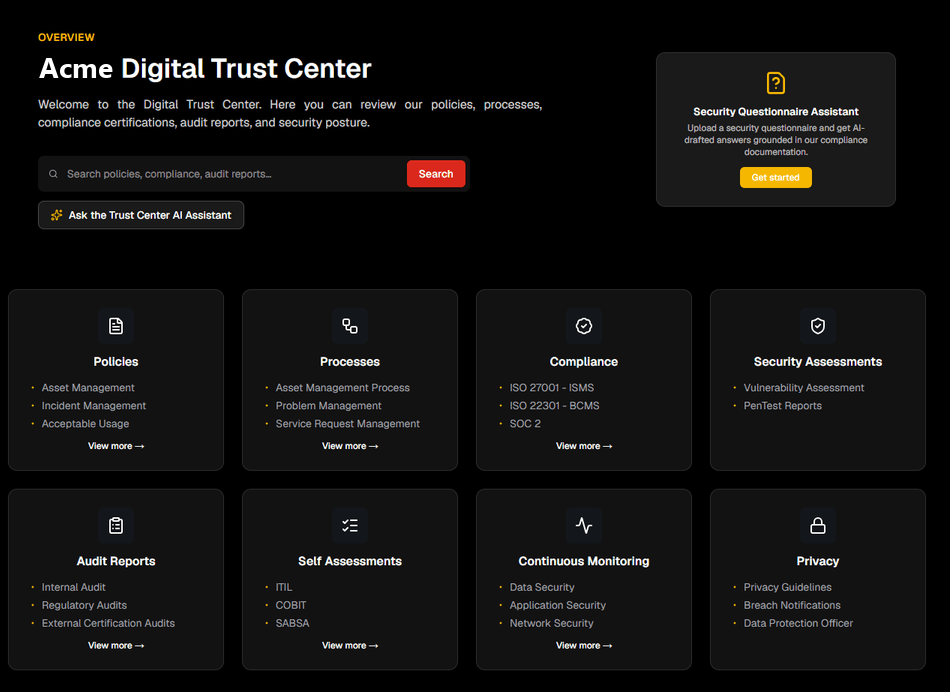Click the Continuous Monitoring pulse icon

[x=583, y=525]
